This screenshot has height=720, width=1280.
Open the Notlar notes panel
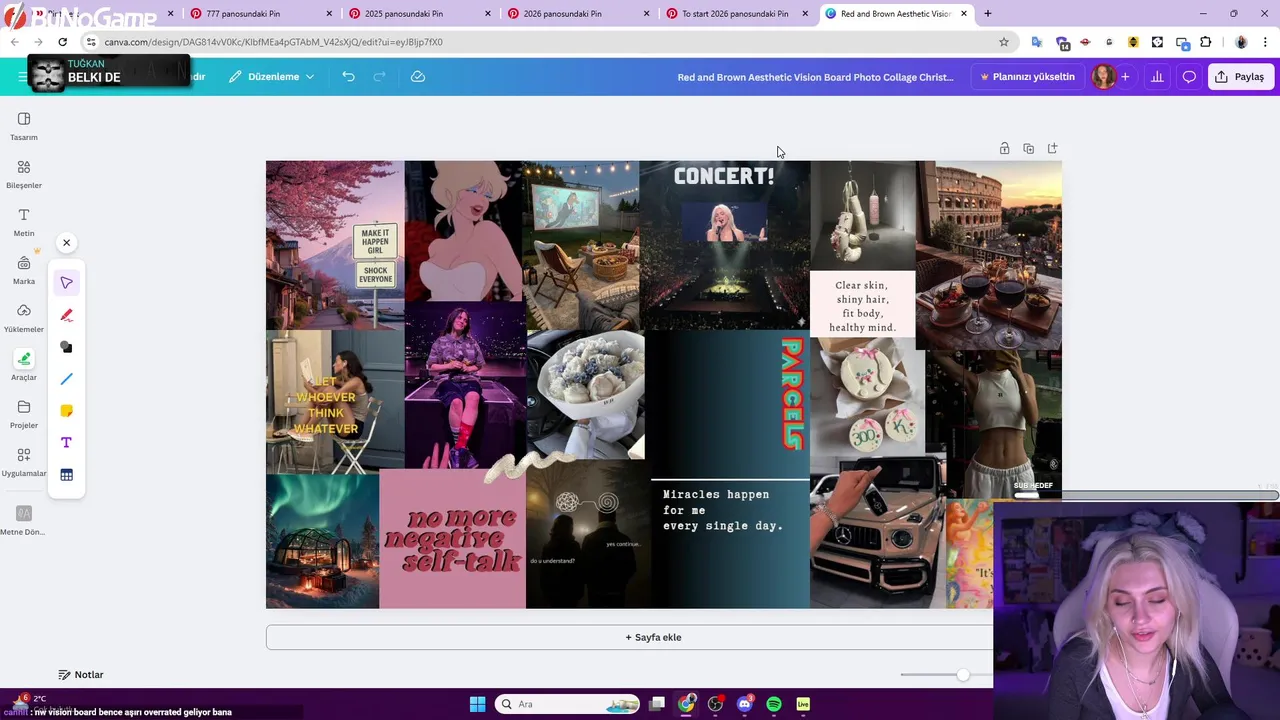tap(81, 675)
